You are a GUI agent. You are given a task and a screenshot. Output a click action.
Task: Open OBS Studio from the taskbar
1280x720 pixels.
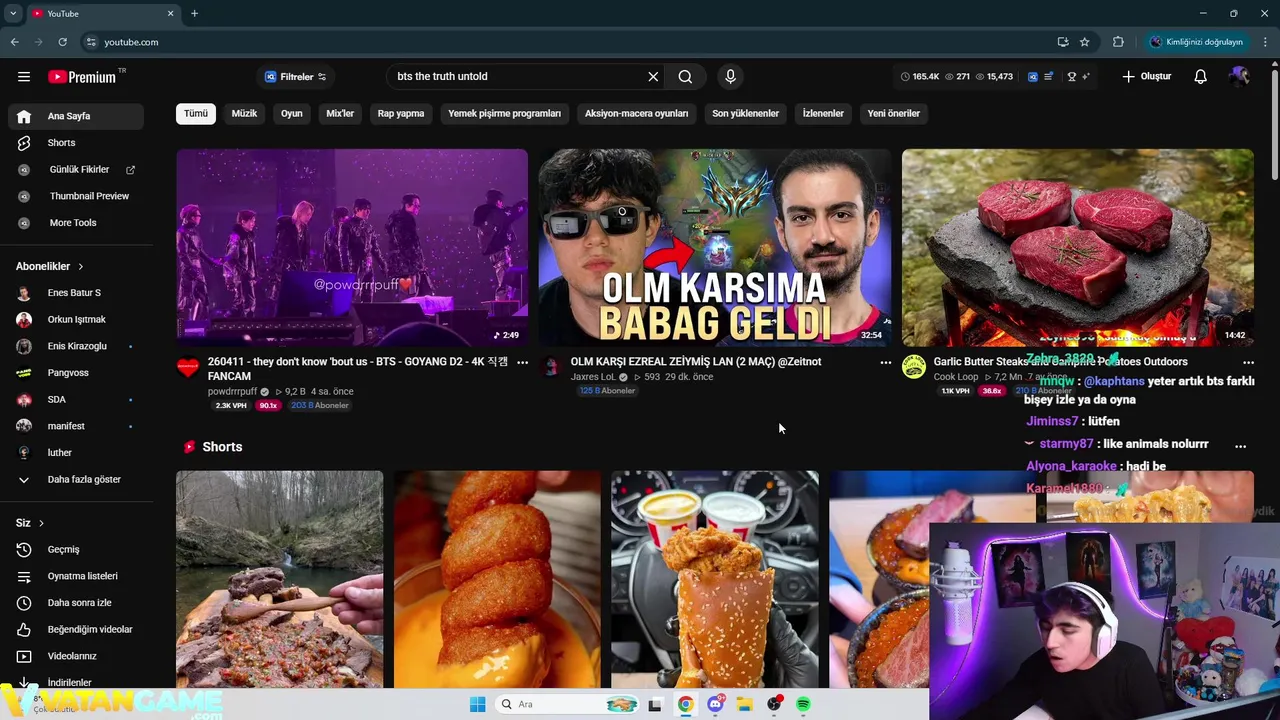[x=774, y=704]
